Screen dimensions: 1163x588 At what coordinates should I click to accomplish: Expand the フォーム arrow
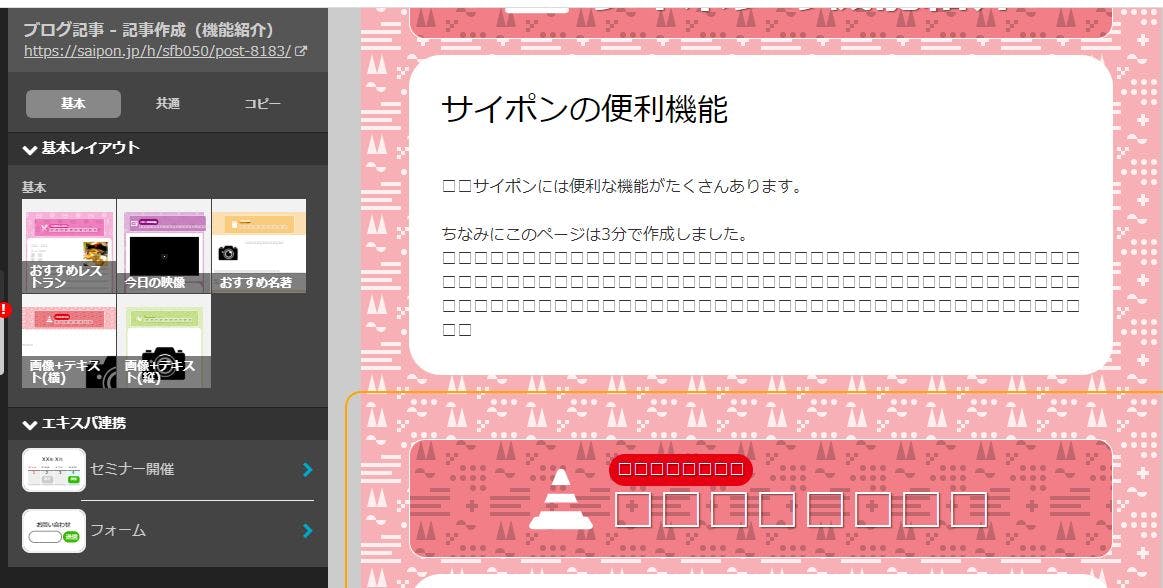click(307, 531)
